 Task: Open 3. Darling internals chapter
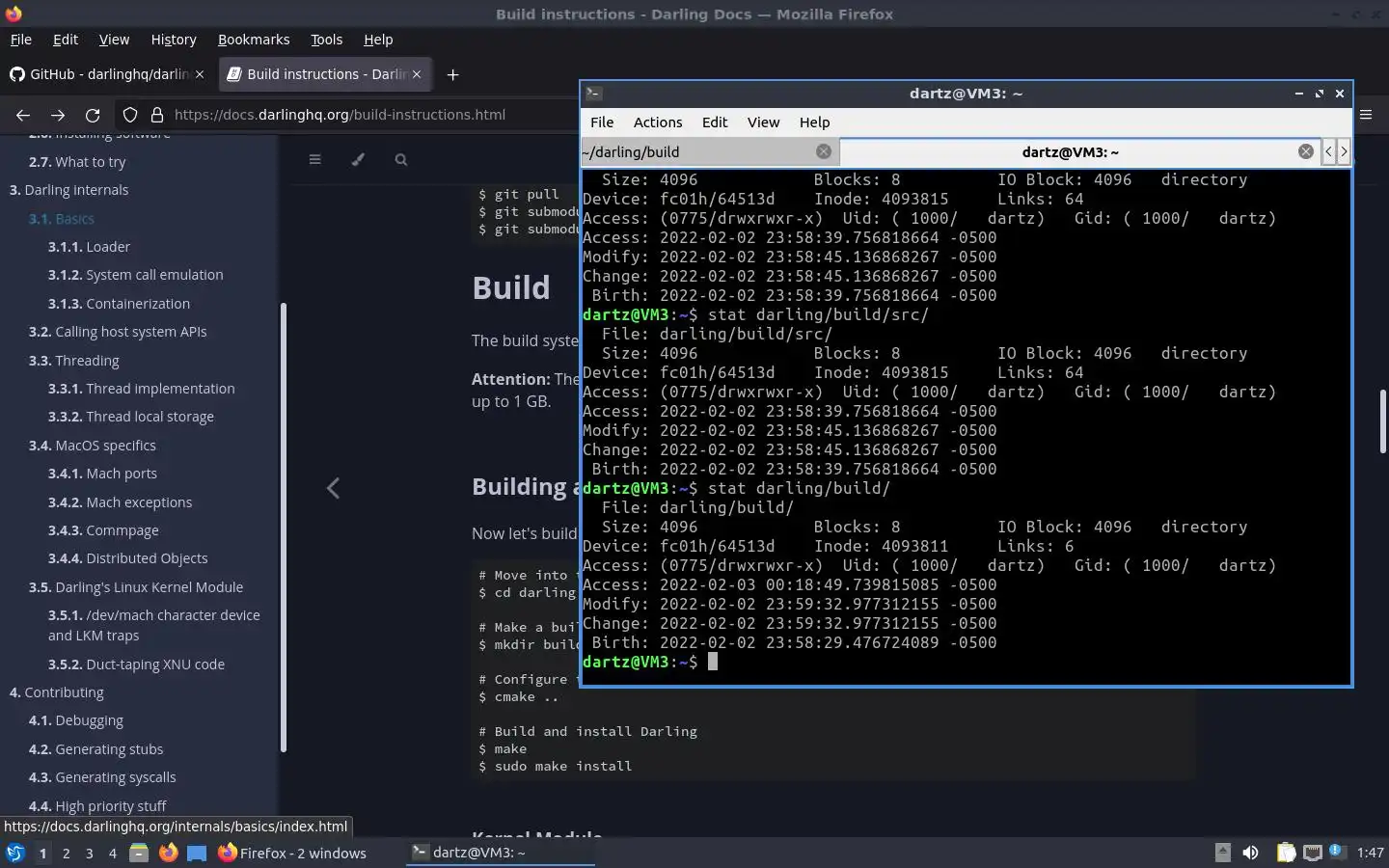click(x=68, y=190)
